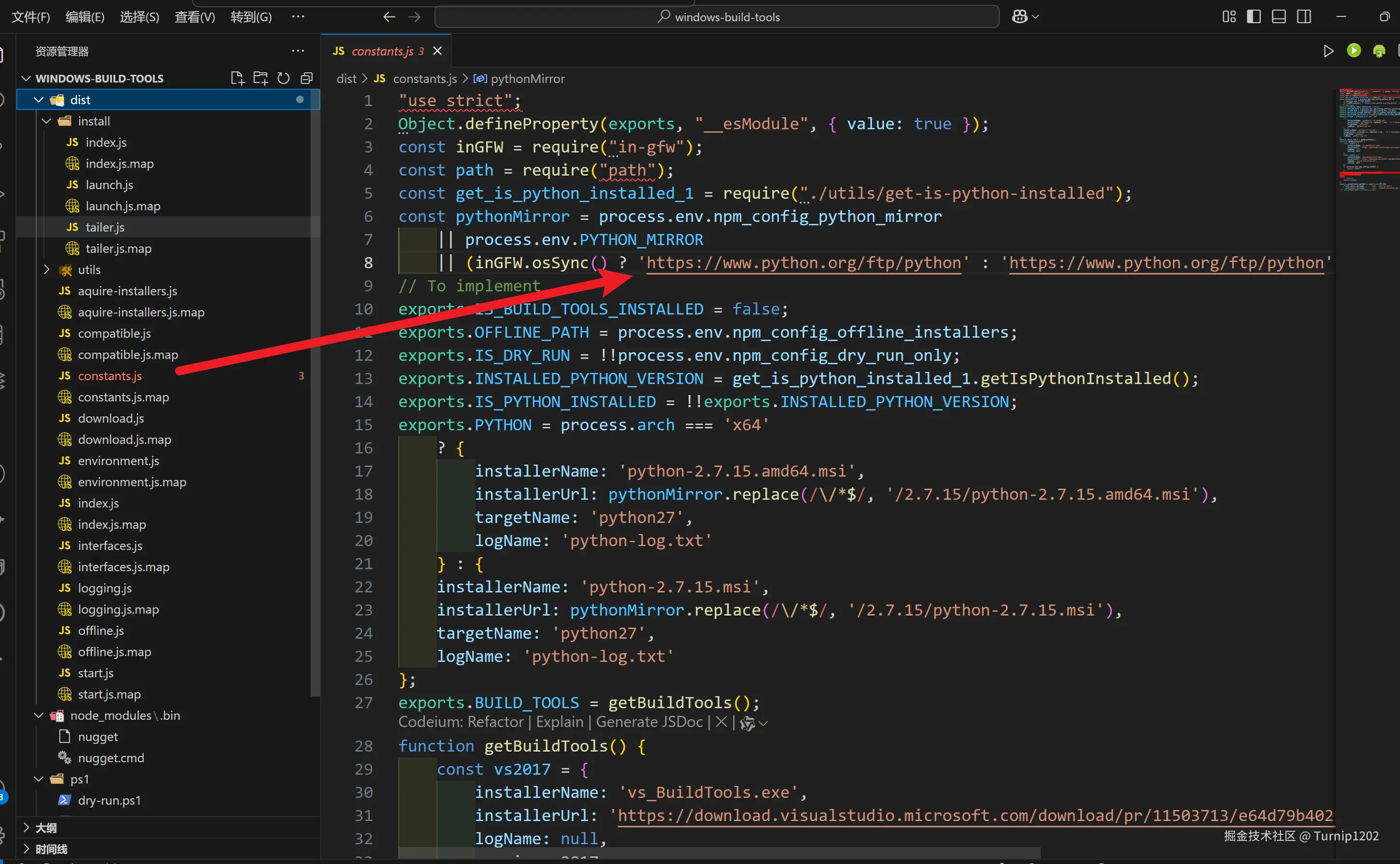This screenshot has width=1400, height=864.
Task: Refresh the explorer file tree
Action: pos(283,78)
